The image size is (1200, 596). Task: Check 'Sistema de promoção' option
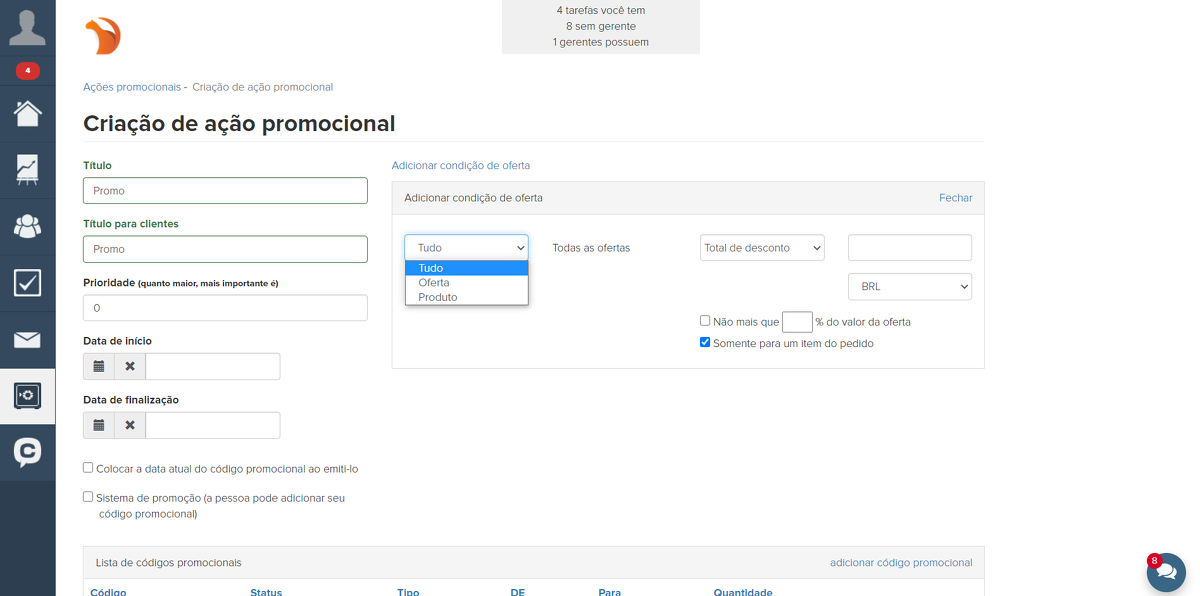pyautogui.click(x=88, y=497)
